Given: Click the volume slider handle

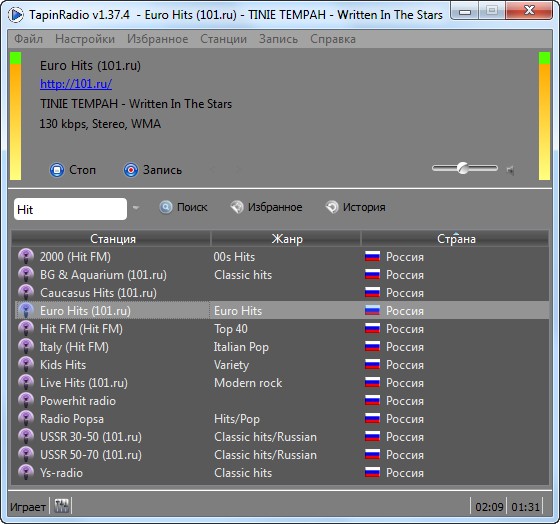Looking at the screenshot, I should [463, 168].
